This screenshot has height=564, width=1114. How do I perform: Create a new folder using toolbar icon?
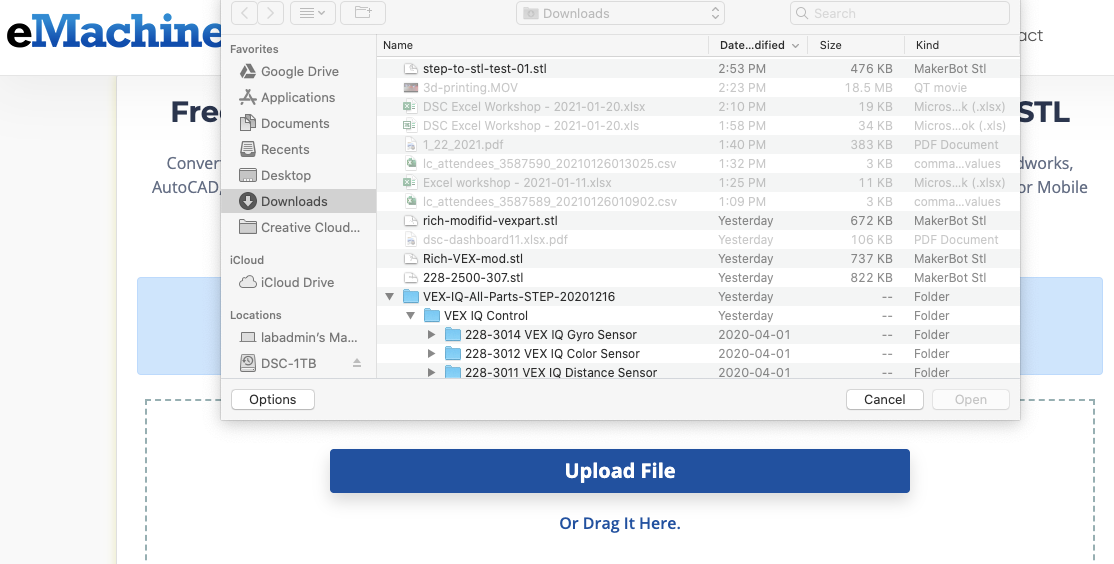[362, 13]
